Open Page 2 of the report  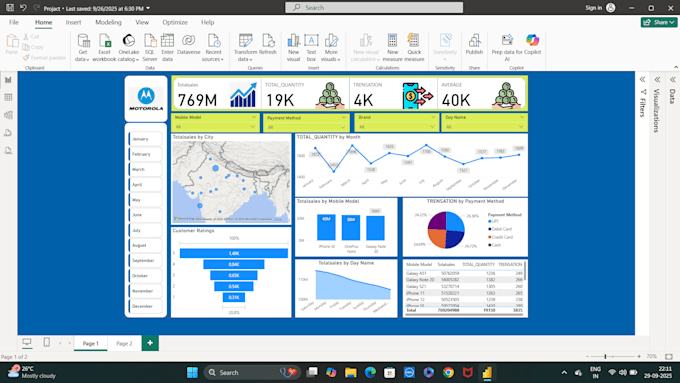click(124, 343)
